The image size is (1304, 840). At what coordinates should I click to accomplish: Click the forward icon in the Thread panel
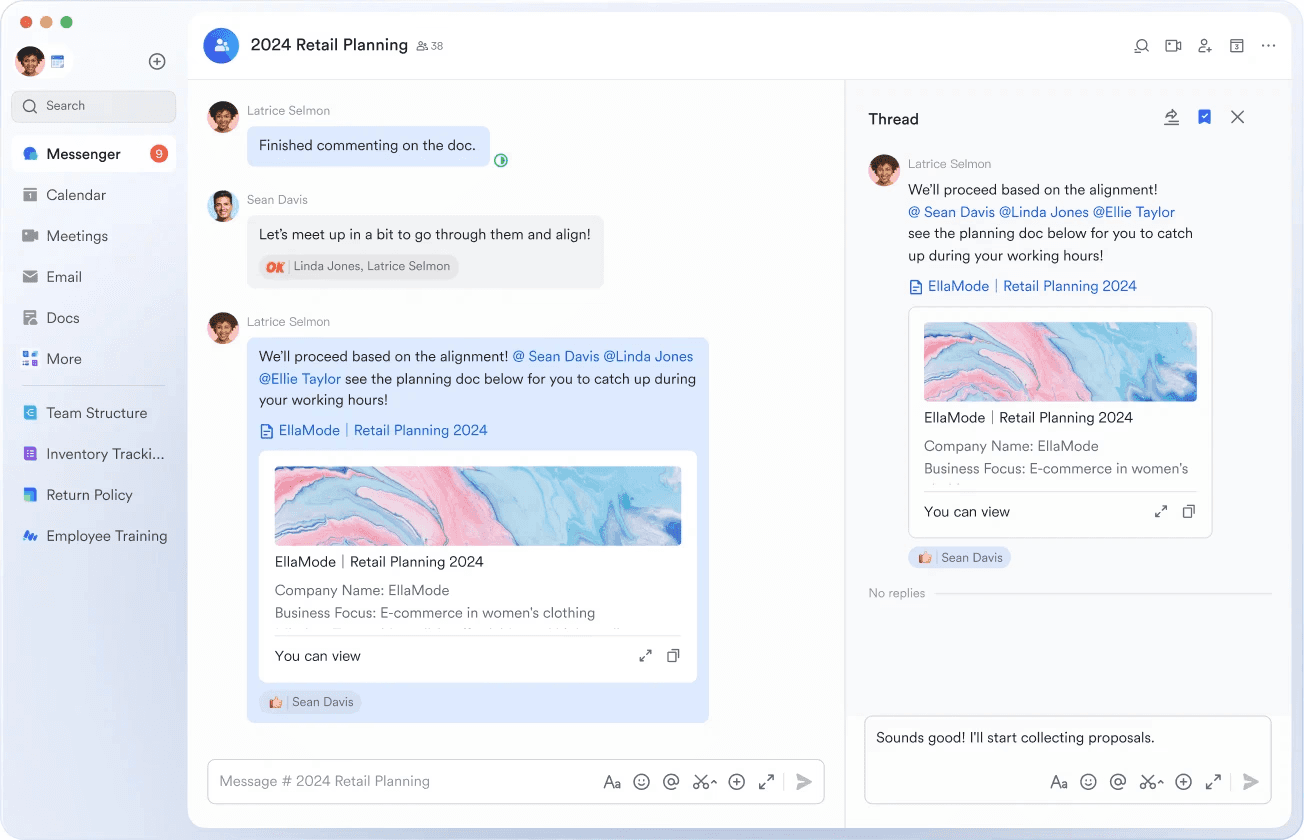click(1171, 117)
